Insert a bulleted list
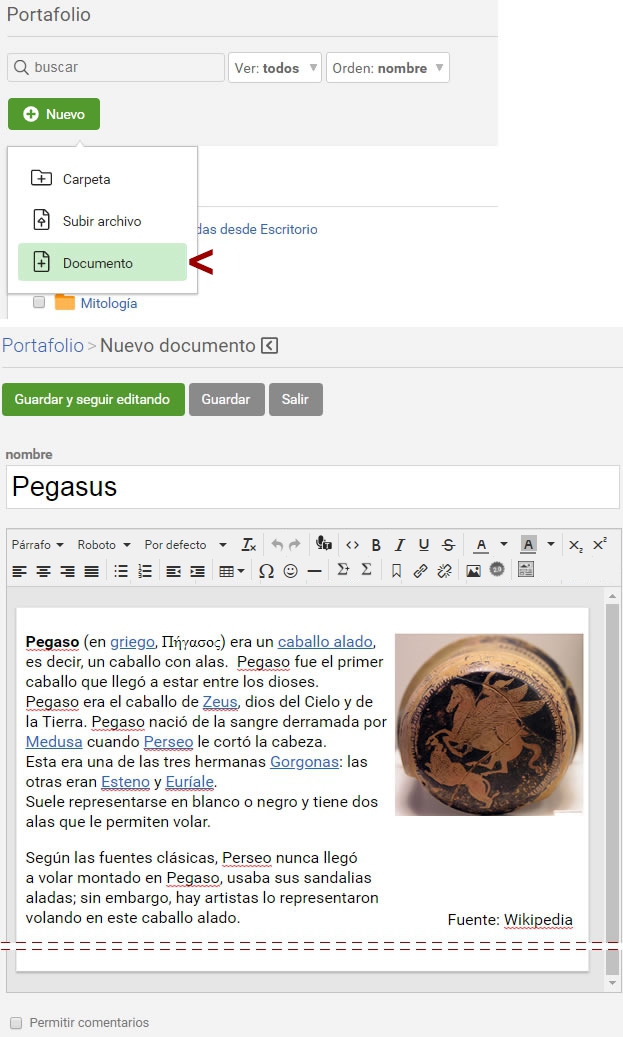Viewport: 623px width, 1037px height. click(121, 571)
